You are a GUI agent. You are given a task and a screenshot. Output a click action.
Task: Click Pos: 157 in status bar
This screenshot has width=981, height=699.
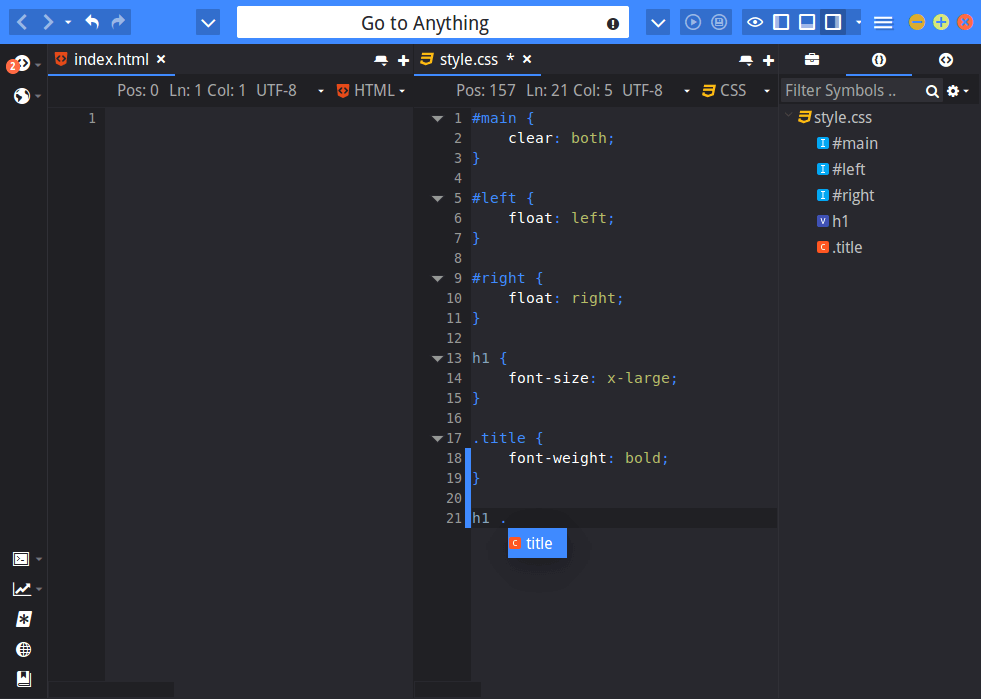coord(485,91)
